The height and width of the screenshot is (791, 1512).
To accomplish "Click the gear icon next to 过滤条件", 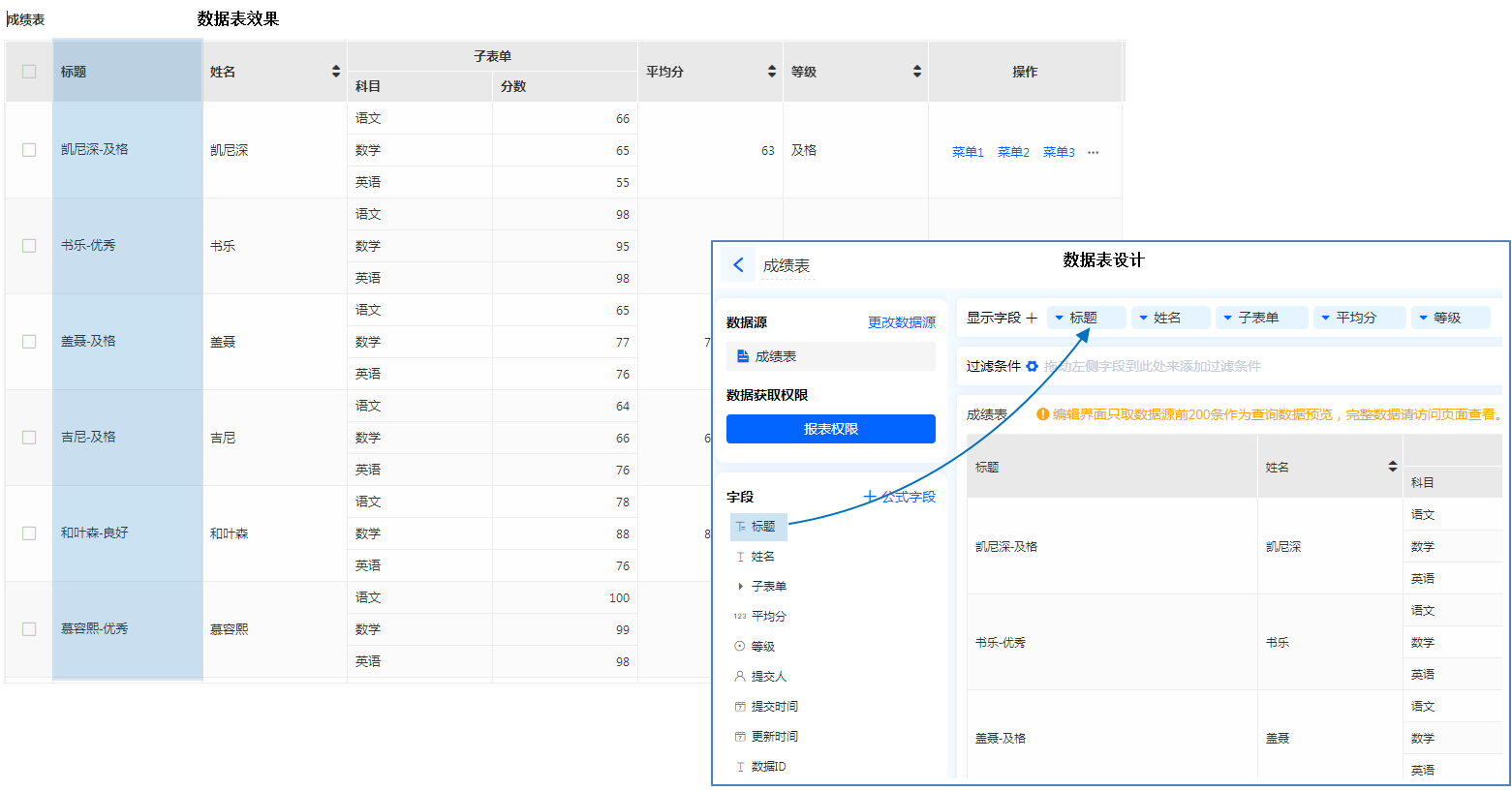I will coord(1033,366).
